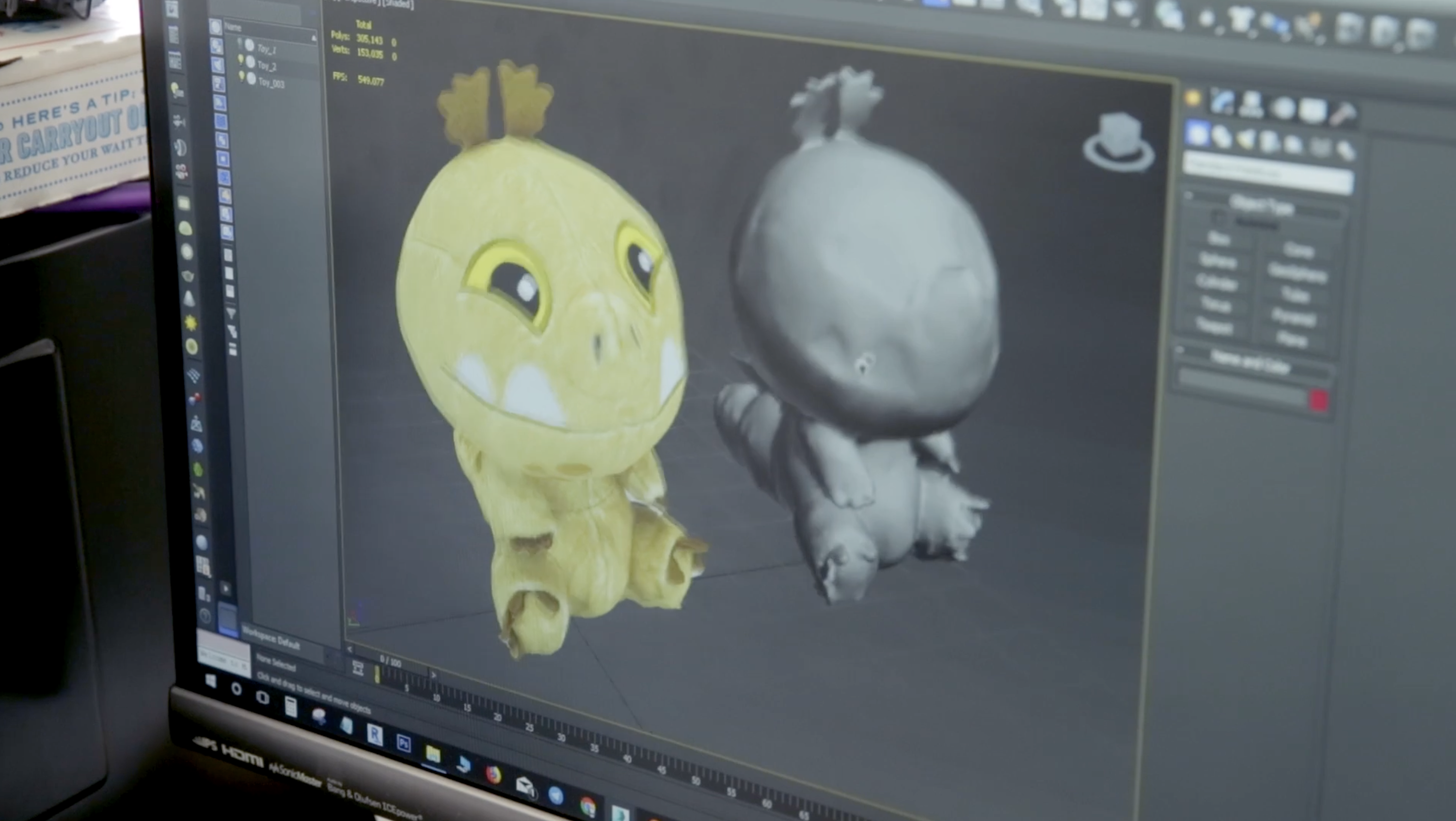1456x821 pixels.
Task: Toggle visibility bulb of Toy_1
Action: pos(239,43)
